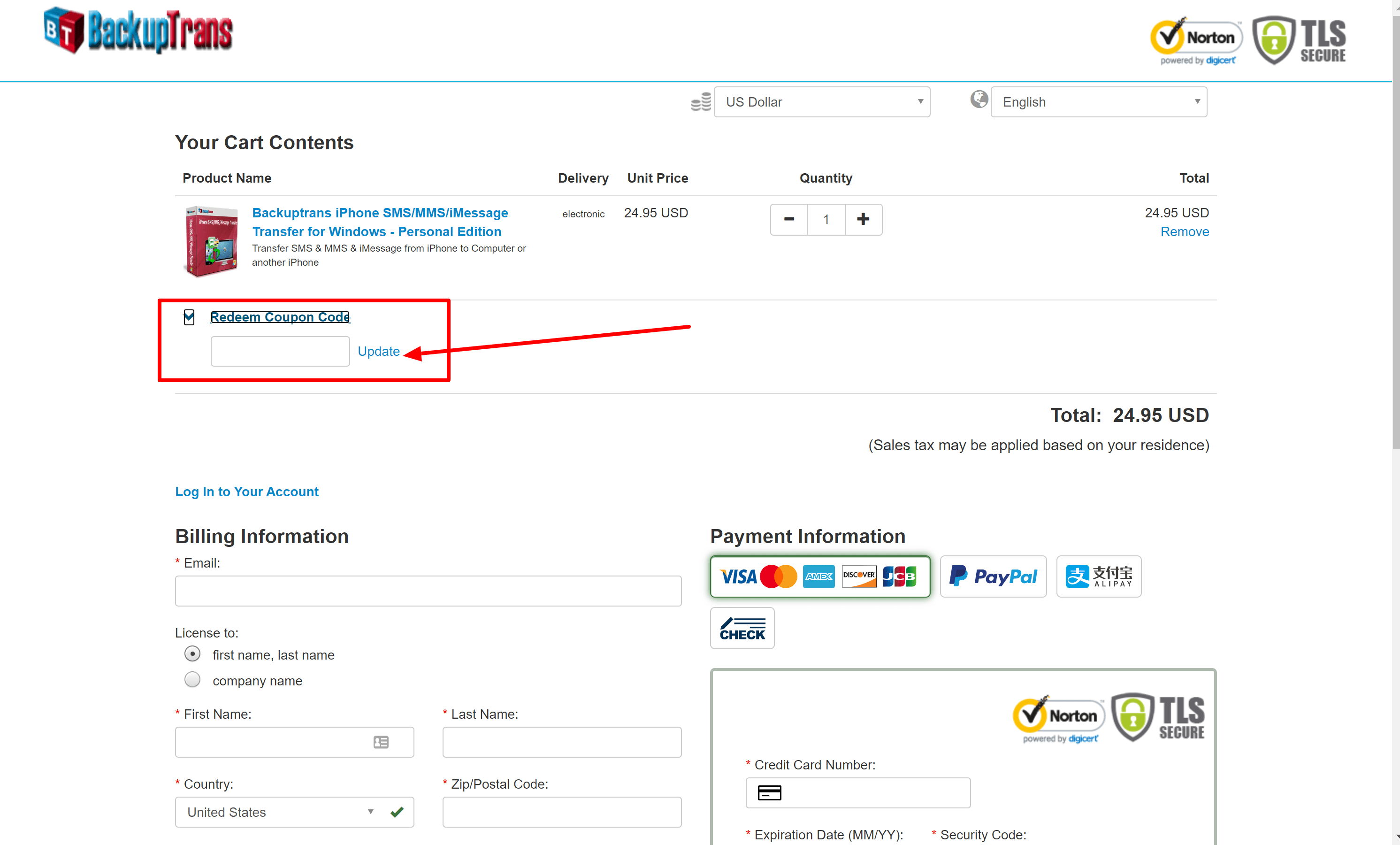The height and width of the screenshot is (845, 1400).
Task: Click the Norton secured badge in header
Action: click(1196, 40)
